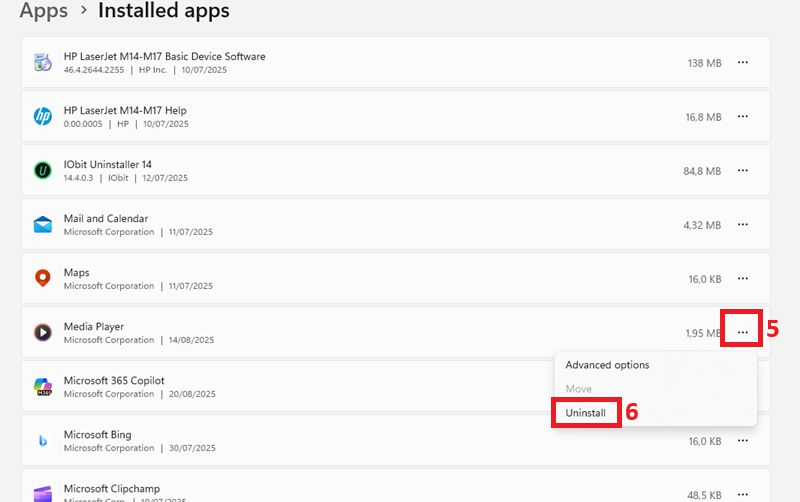Image resolution: width=800 pixels, height=502 pixels.
Task: Open three-dot menu for IObit Uninstaller 14
Action: point(743,170)
